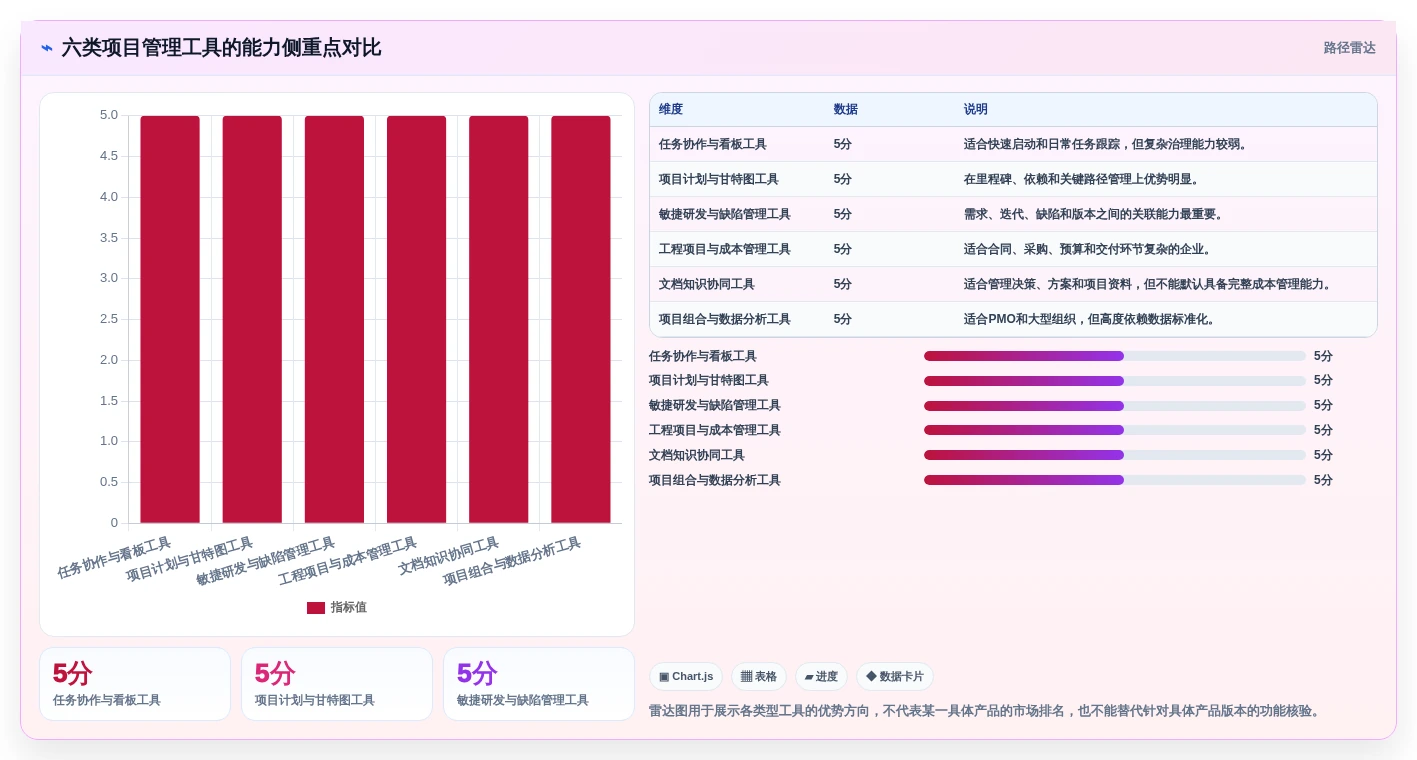The width and height of the screenshot is (1417, 760).
Task: Click the 5分 cell in the 敏捷研发与缺陷管理工具 table row
Action: [x=843, y=214]
